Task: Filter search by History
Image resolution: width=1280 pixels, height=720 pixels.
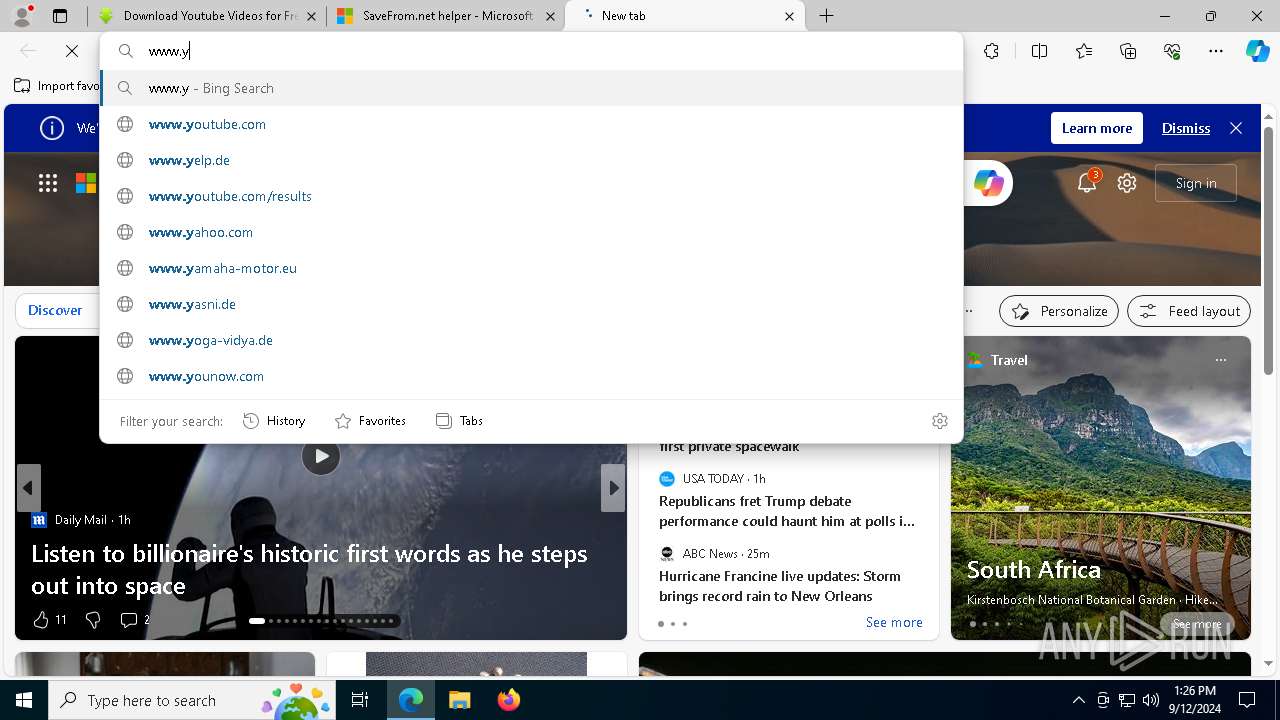Action: 274,421
